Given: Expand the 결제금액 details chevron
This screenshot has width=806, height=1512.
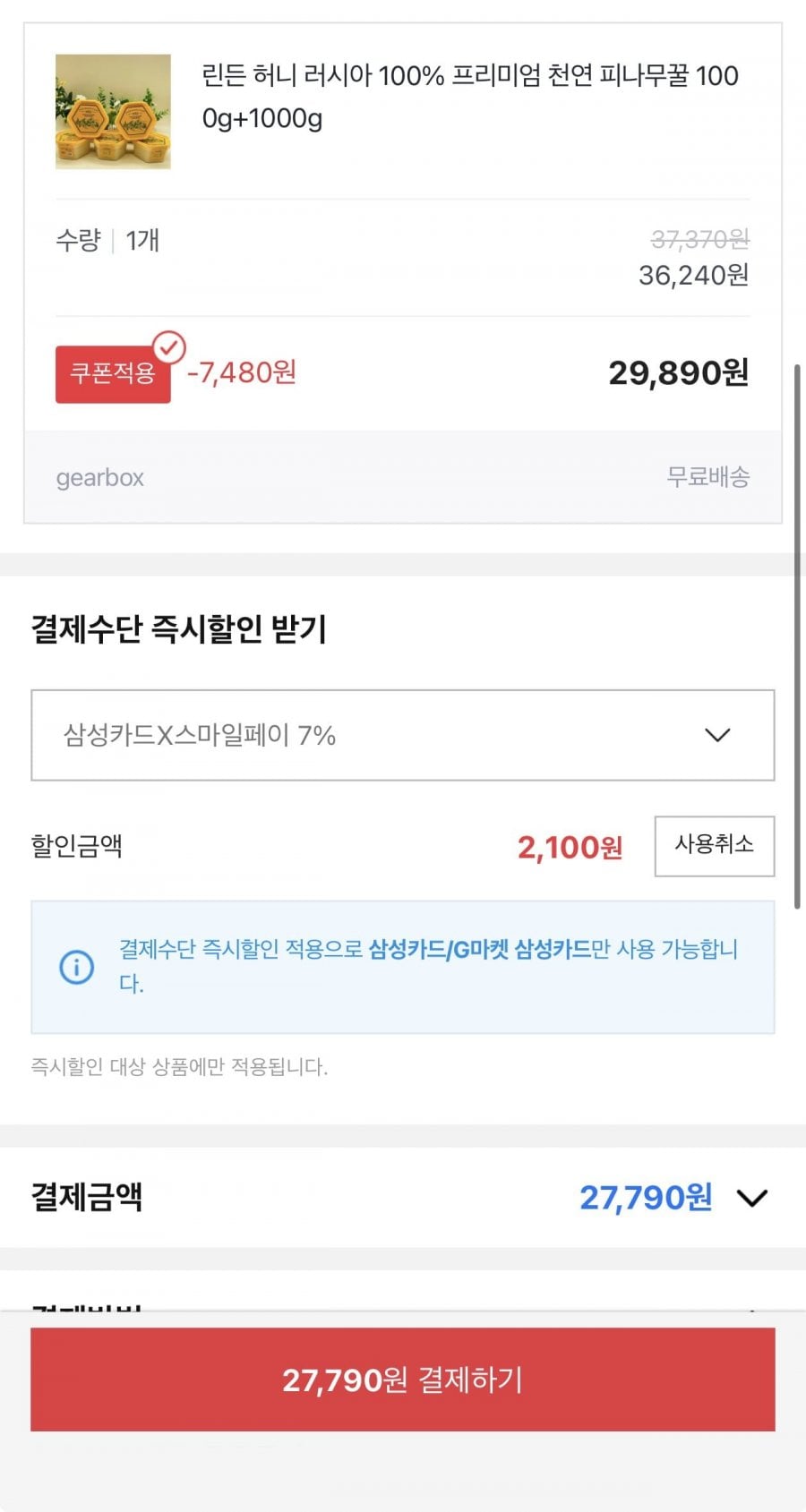Looking at the screenshot, I should (x=751, y=1198).
